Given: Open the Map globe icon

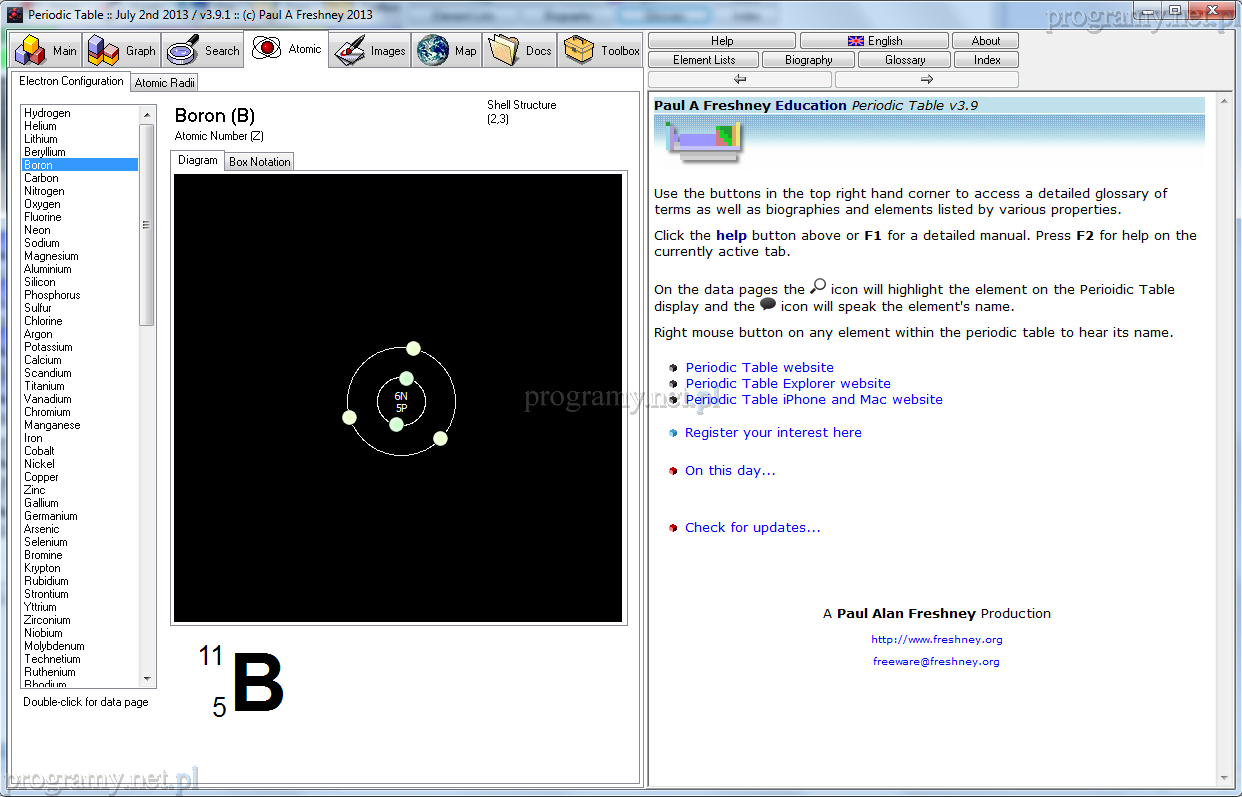Looking at the screenshot, I should [433, 50].
